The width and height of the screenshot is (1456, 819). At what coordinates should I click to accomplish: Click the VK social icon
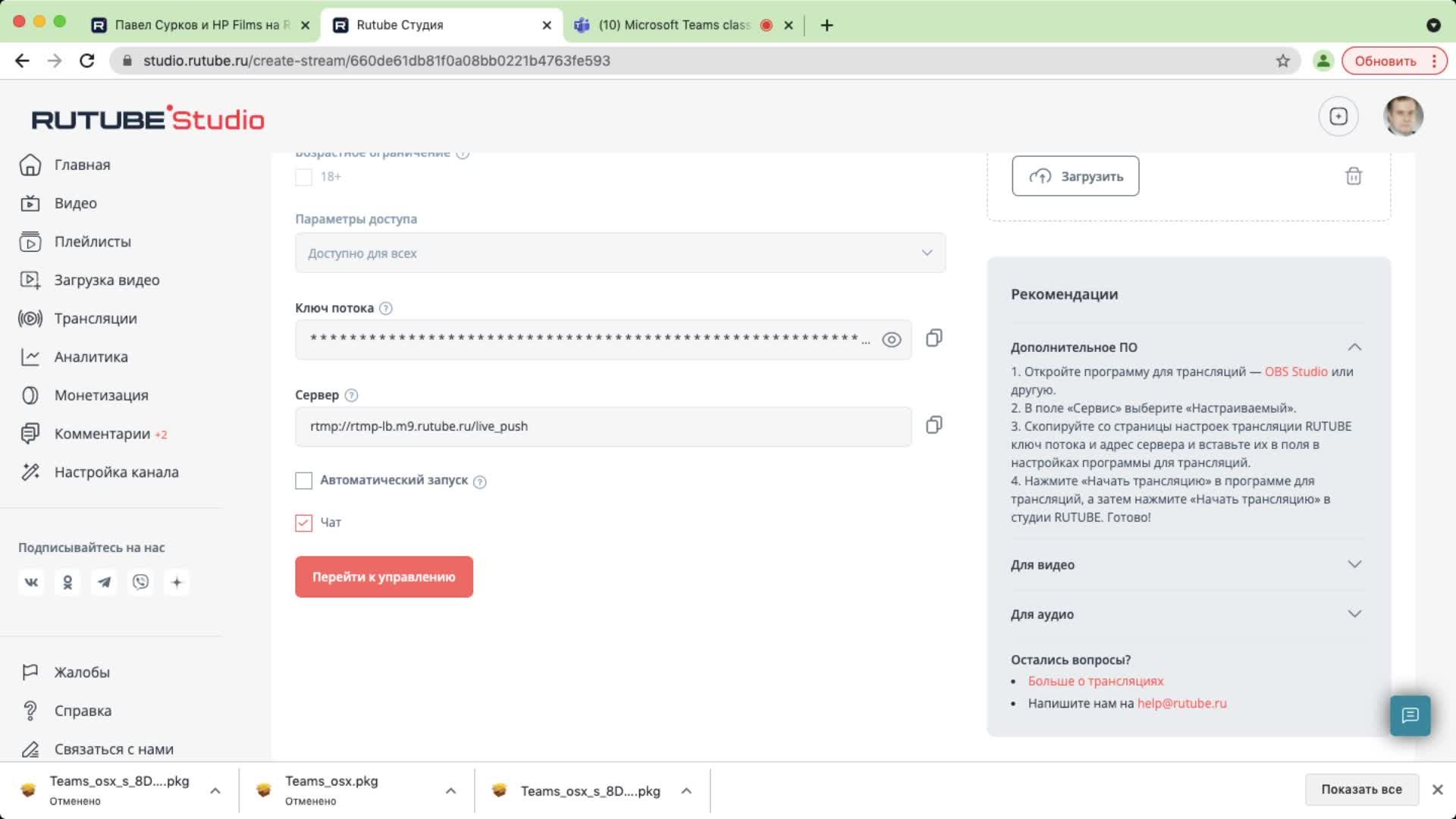(31, 582)
